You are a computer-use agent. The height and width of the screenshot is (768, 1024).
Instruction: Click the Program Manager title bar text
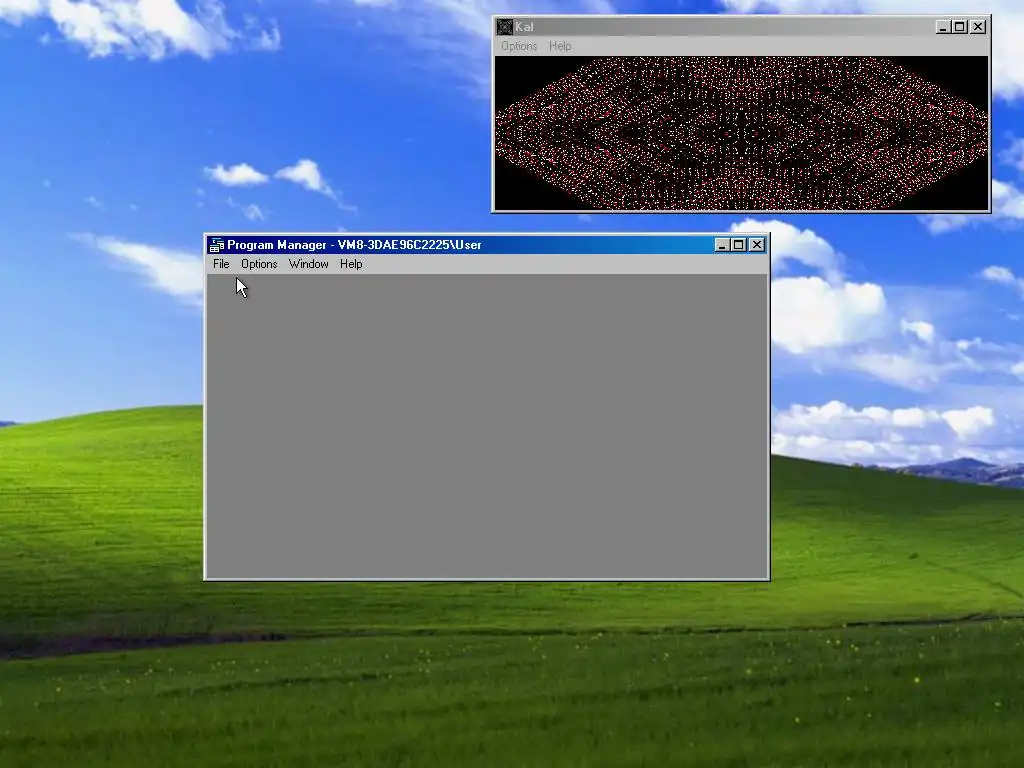(354, 245)
